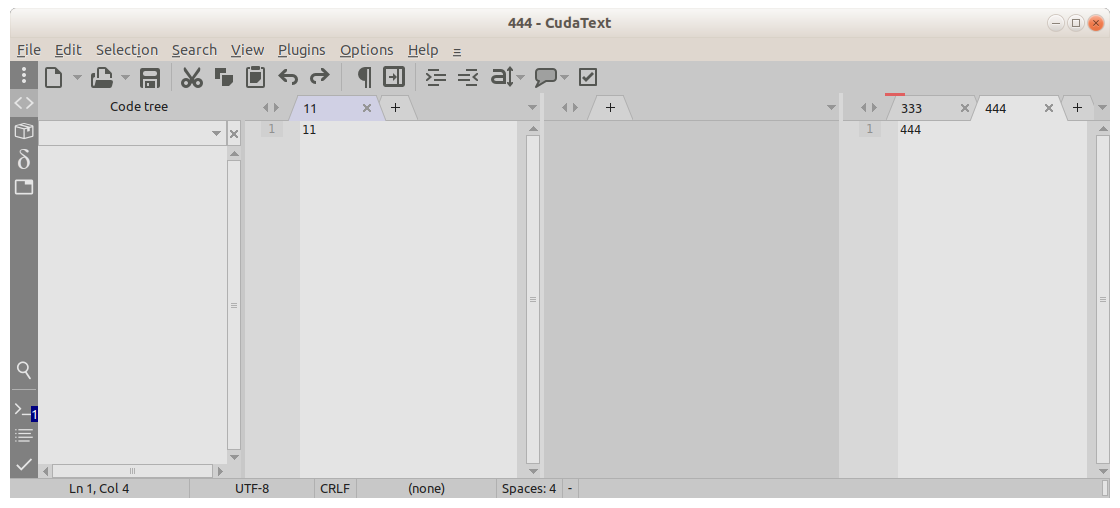Click the Unindent lines icon
Screen dimensions: 1120x508
click(x=468, y=77)
